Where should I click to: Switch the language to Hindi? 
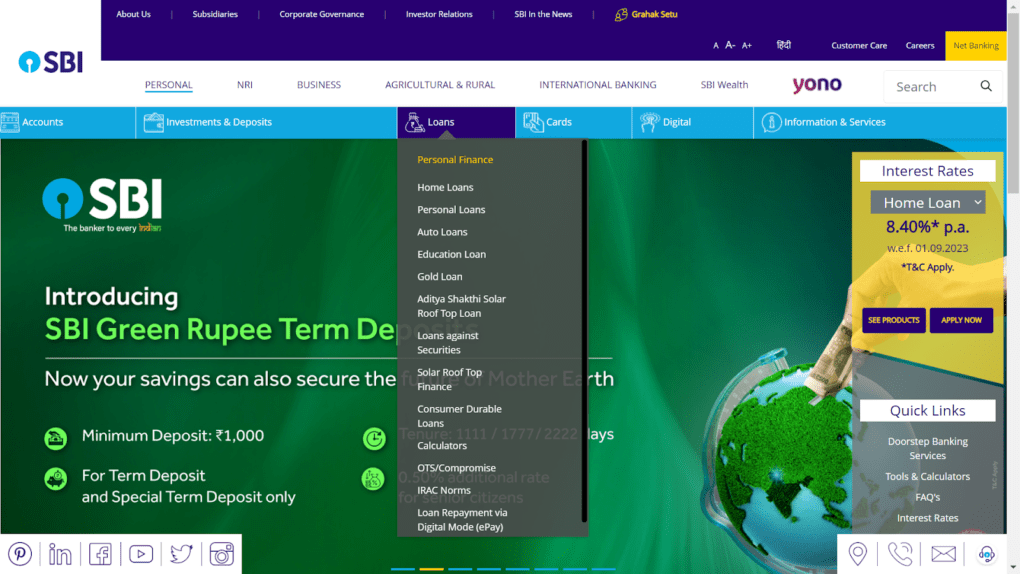pyautogui.click(x=784, y=45)
